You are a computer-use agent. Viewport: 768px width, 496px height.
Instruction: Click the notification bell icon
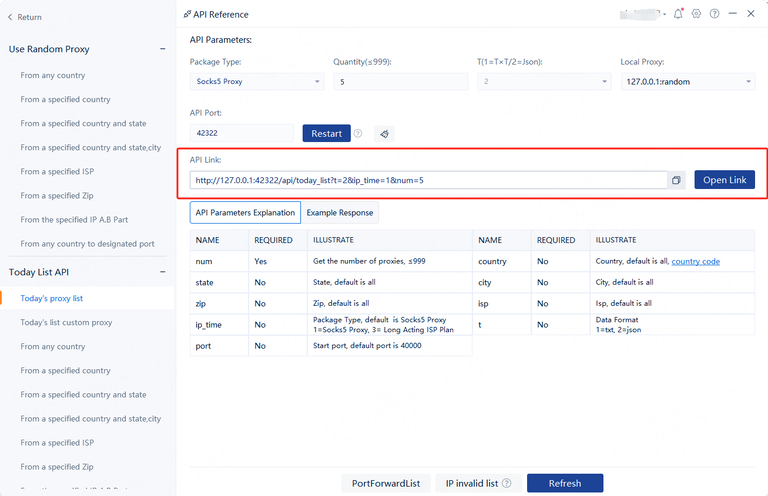679,14
